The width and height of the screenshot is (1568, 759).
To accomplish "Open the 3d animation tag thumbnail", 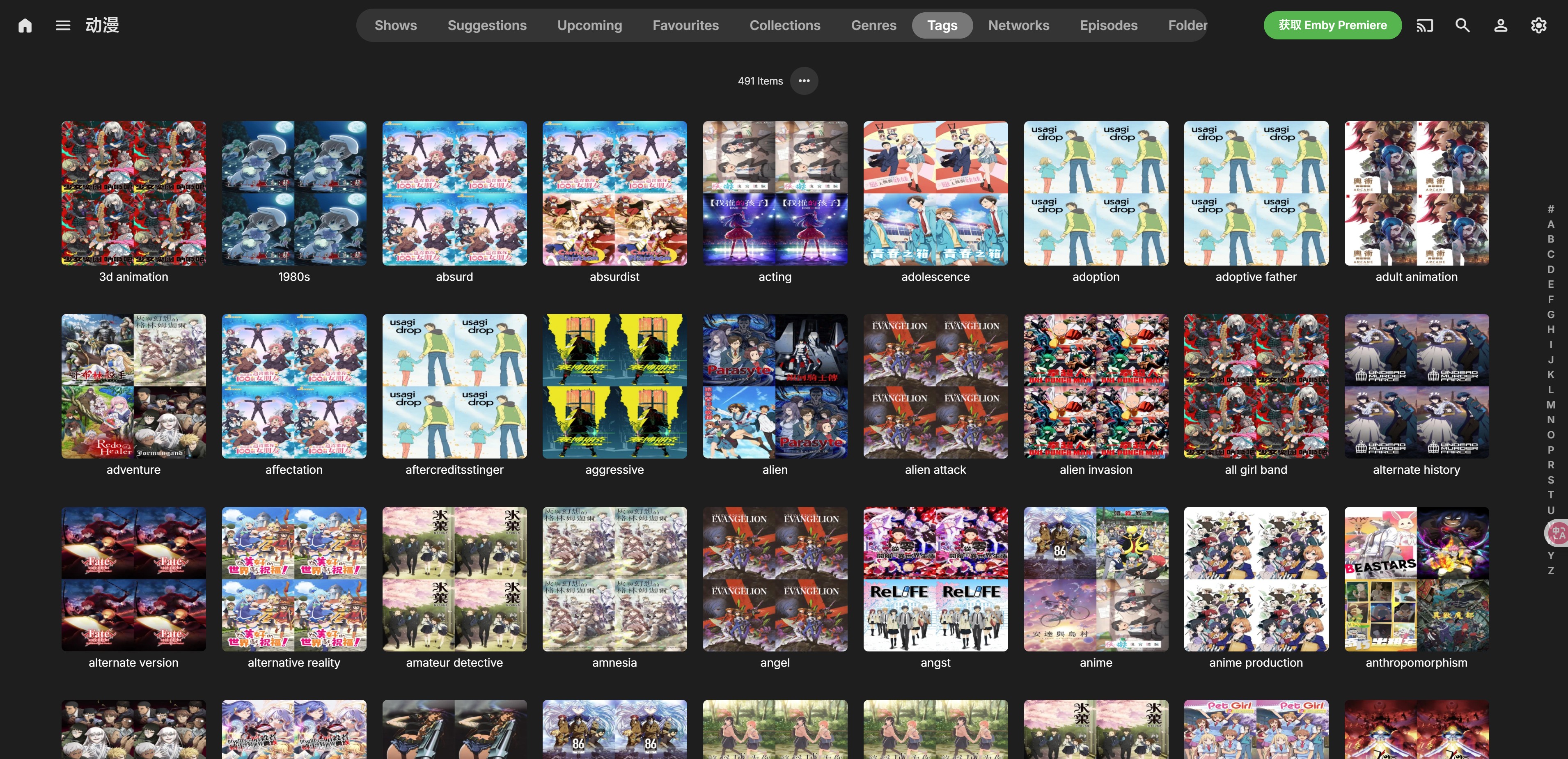I will tap(133, 193).
